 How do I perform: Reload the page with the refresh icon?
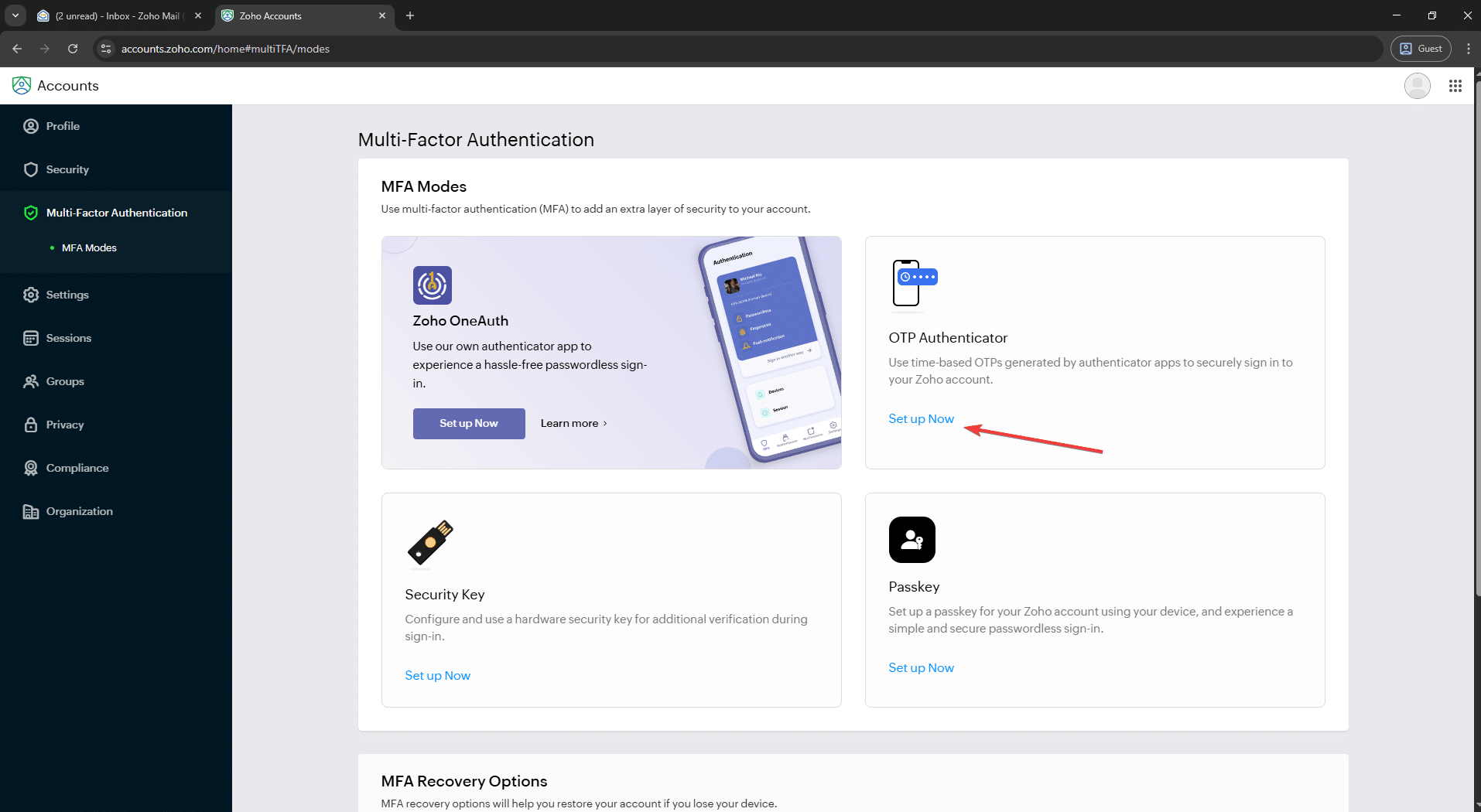tap(73, 49)
